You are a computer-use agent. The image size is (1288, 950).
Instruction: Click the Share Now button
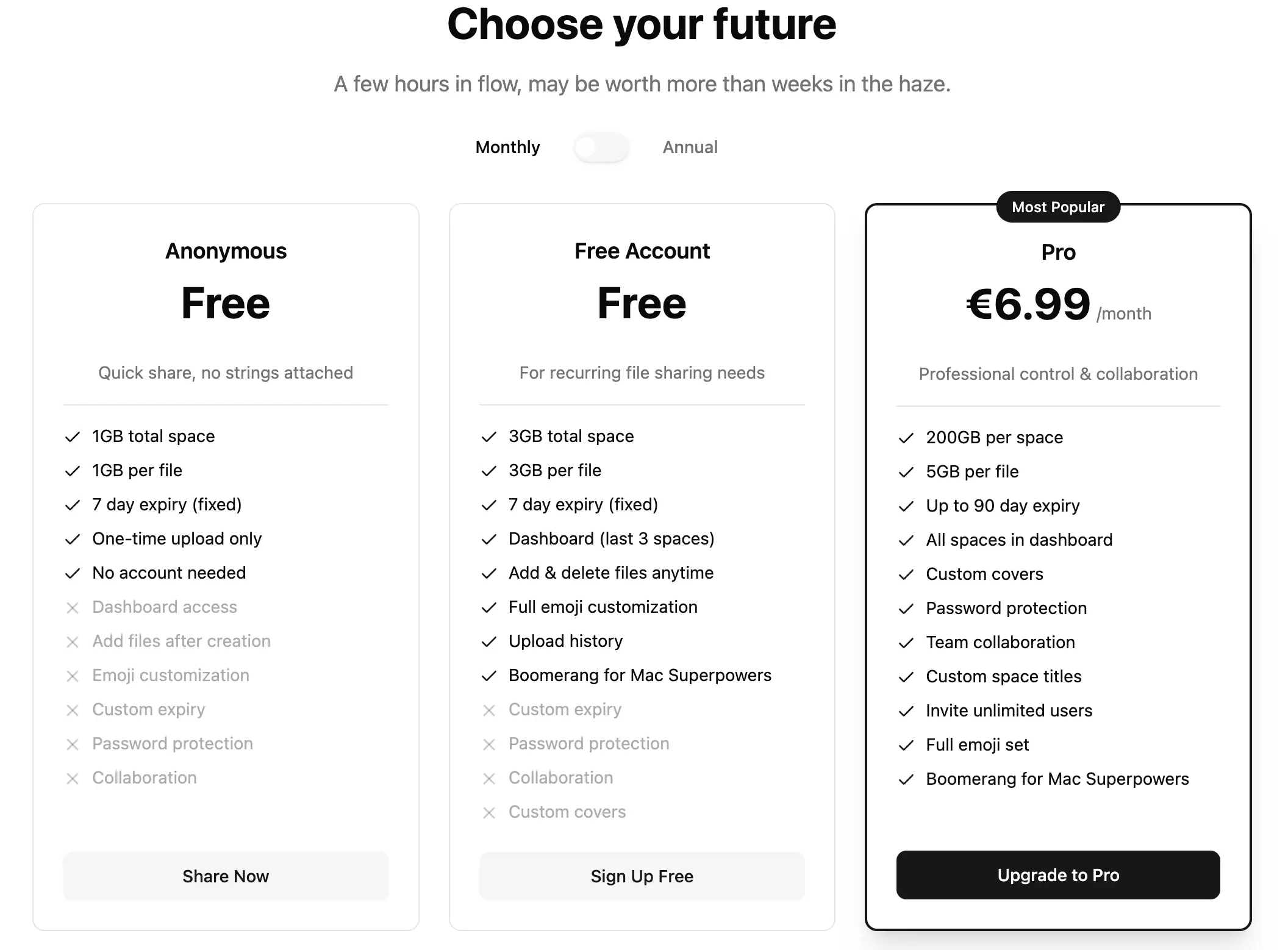point(226,876)
